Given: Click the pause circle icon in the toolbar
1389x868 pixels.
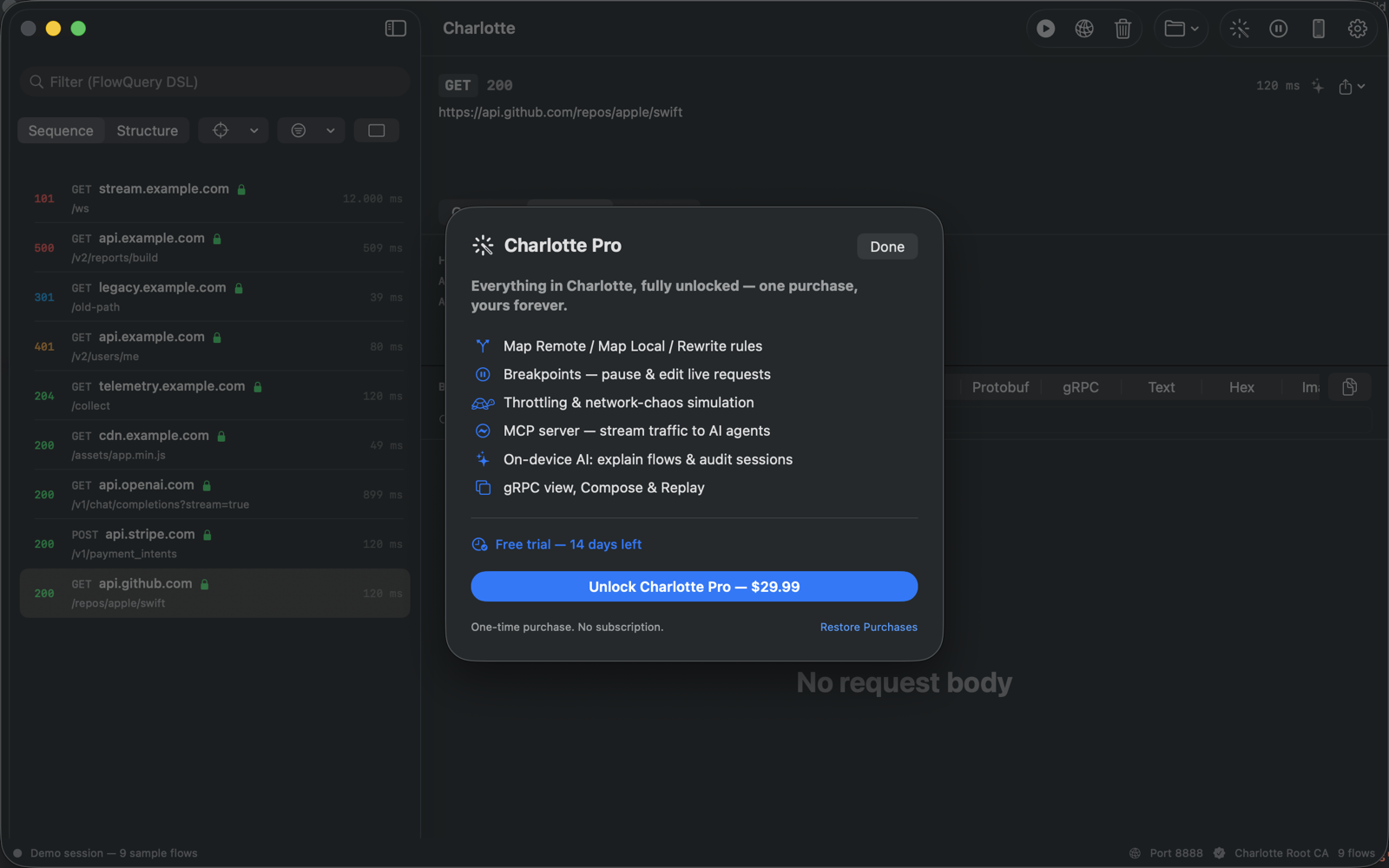Looking at the screenshot, I should pos(1279,29).
